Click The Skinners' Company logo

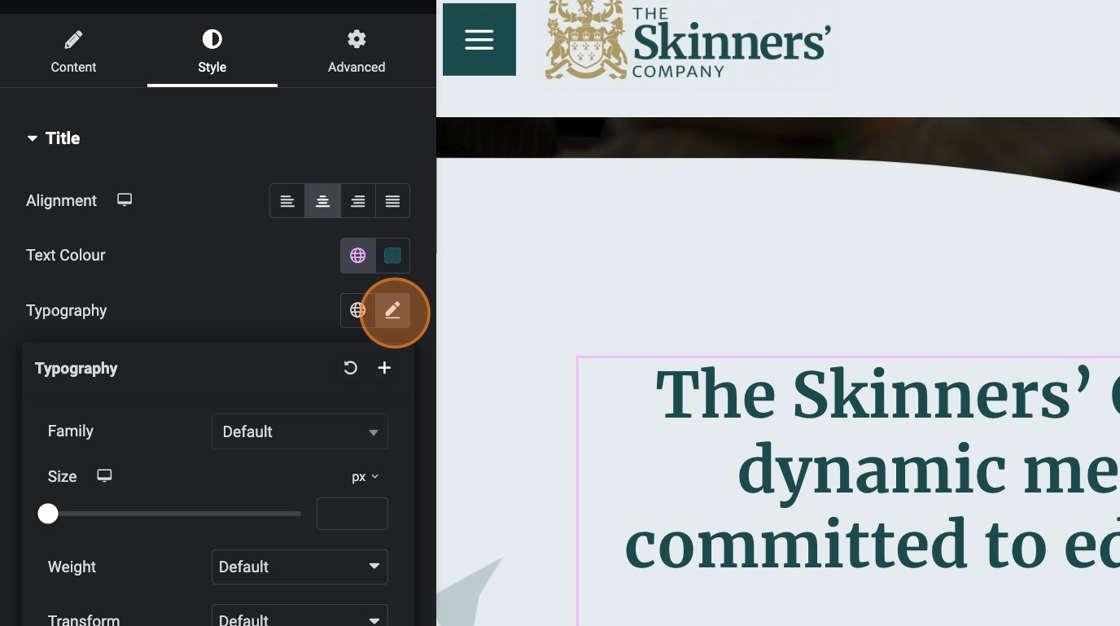(688, 40)
